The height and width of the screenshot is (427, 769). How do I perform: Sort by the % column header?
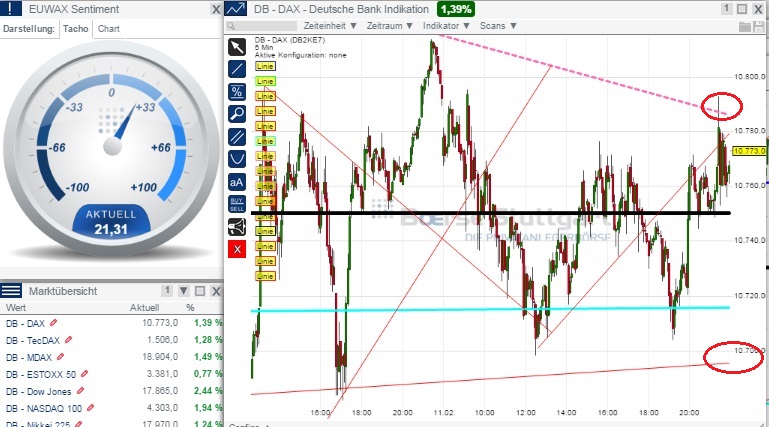click(x=190, y=307)
